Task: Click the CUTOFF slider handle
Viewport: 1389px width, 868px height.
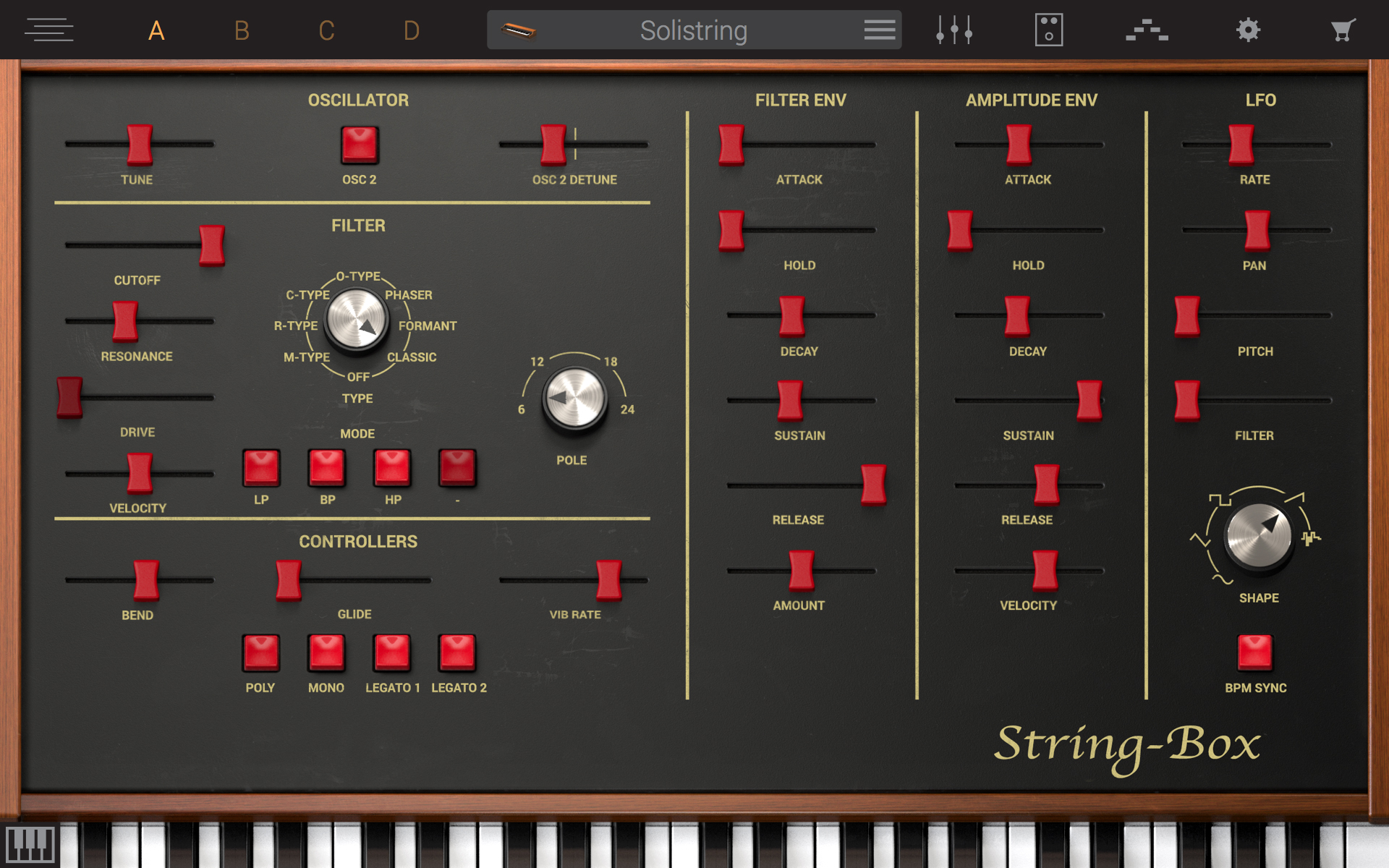Action: pos(212,246)
